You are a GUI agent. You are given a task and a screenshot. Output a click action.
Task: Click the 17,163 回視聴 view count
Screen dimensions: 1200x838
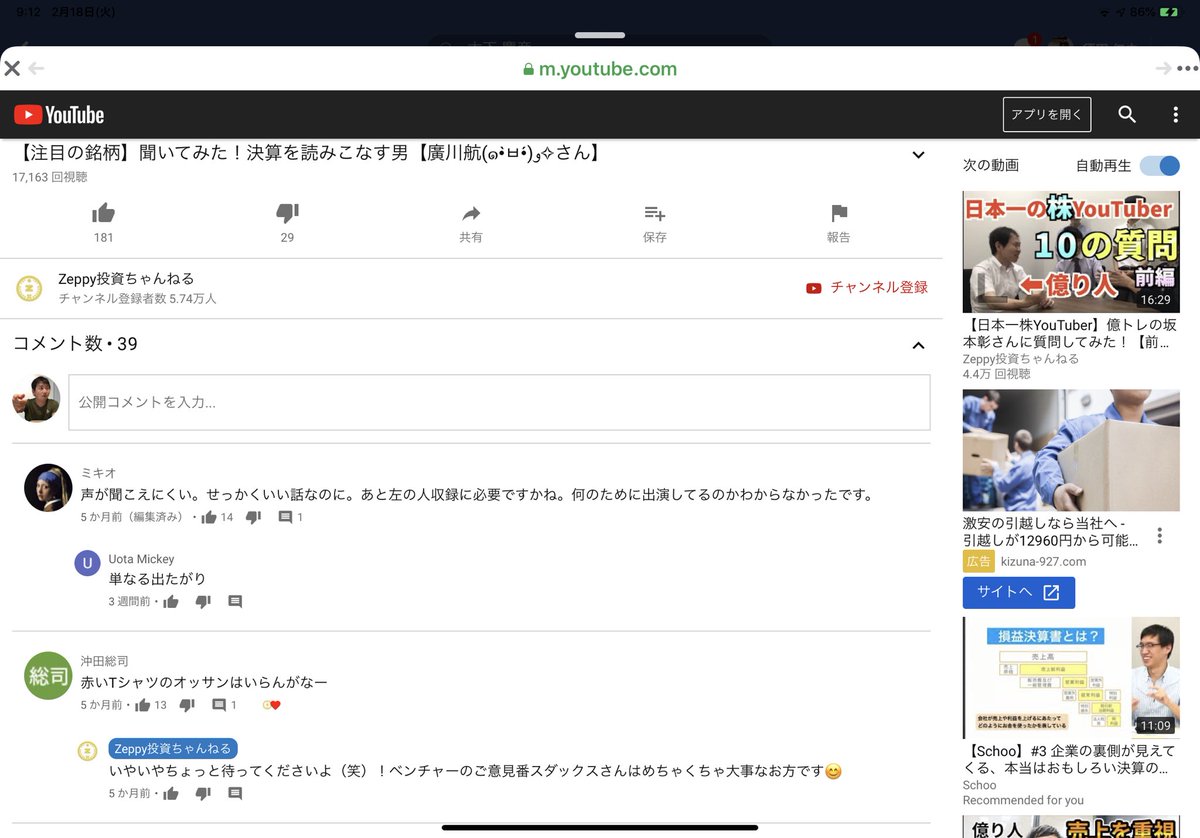tap(50, 177)
